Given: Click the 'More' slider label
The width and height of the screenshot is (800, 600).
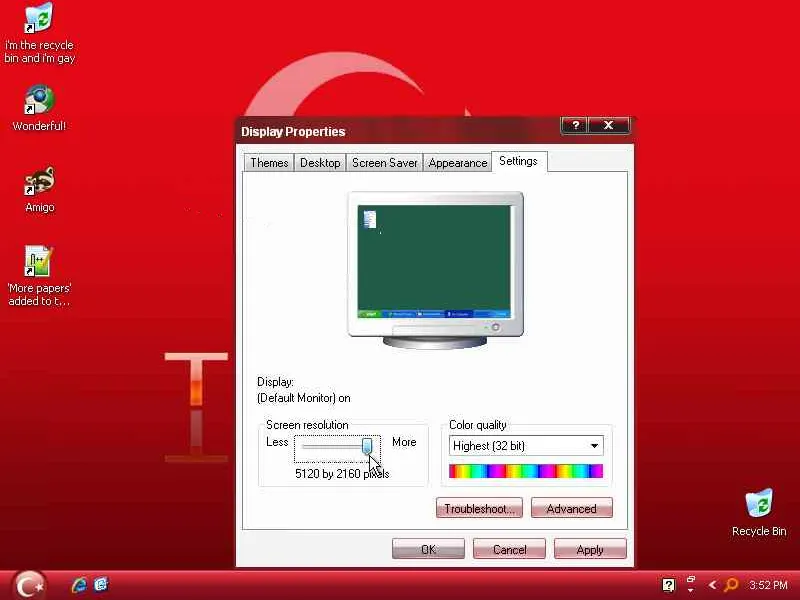Looking at the screenshot, I should tap(404, 442).
